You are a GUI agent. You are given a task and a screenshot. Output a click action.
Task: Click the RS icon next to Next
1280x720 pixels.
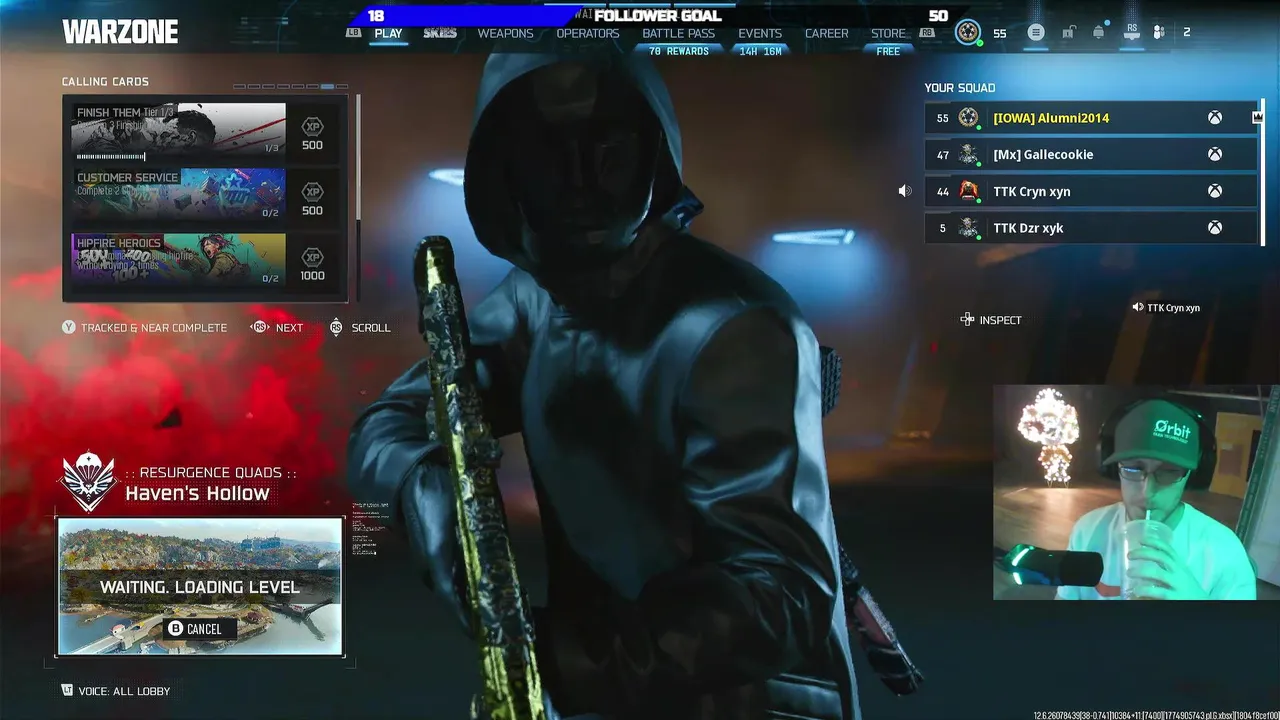click(260, 327)
